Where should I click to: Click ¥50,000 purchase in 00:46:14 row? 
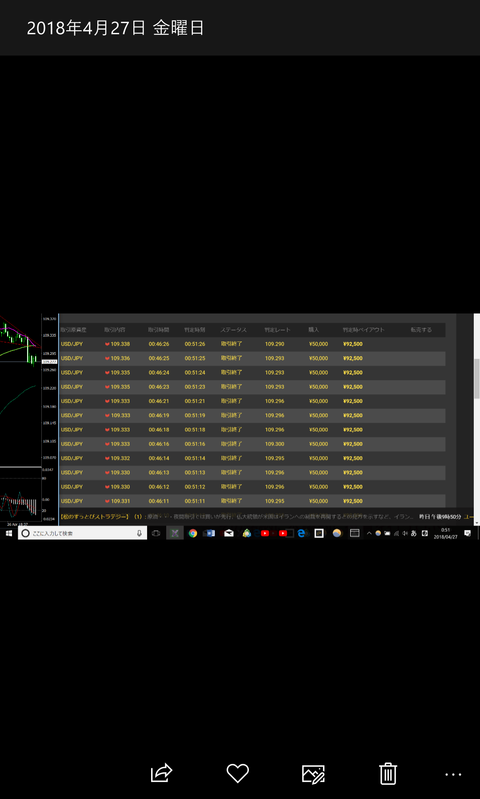tap(318, 458)
